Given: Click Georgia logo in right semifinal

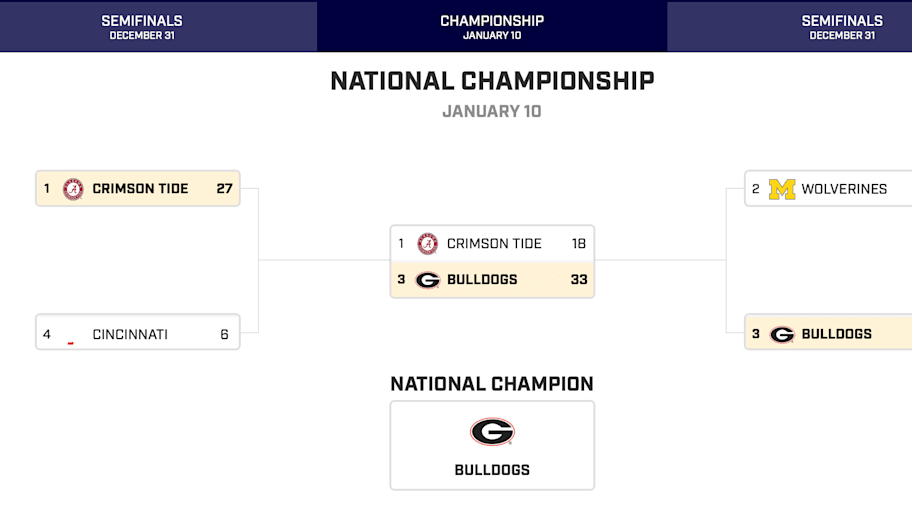Looking at the screenshot, I should click(781, 334).
